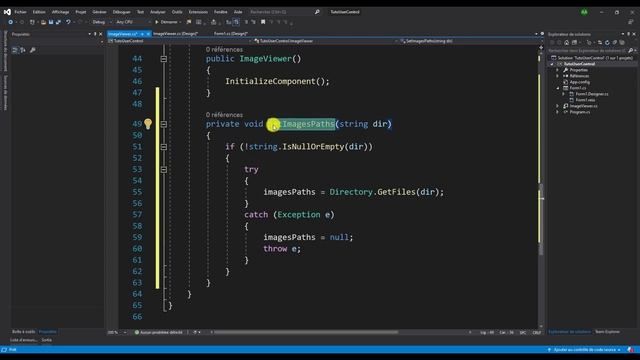
Task: Click the '0 références' link above ImageViewer()
Action: click(224, 49)
